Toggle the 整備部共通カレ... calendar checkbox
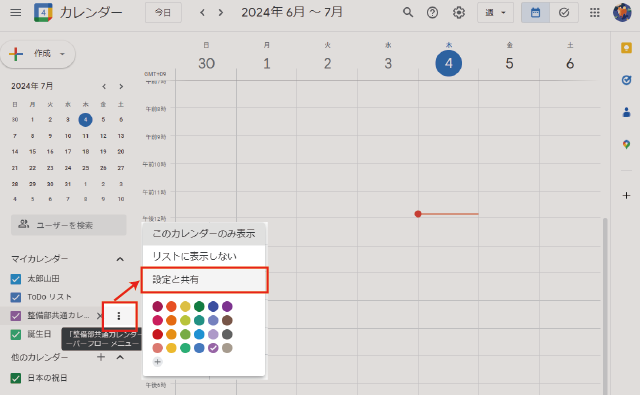Image resolution: width=640 pixels, height=395 pixels. [x=16, y=316]
